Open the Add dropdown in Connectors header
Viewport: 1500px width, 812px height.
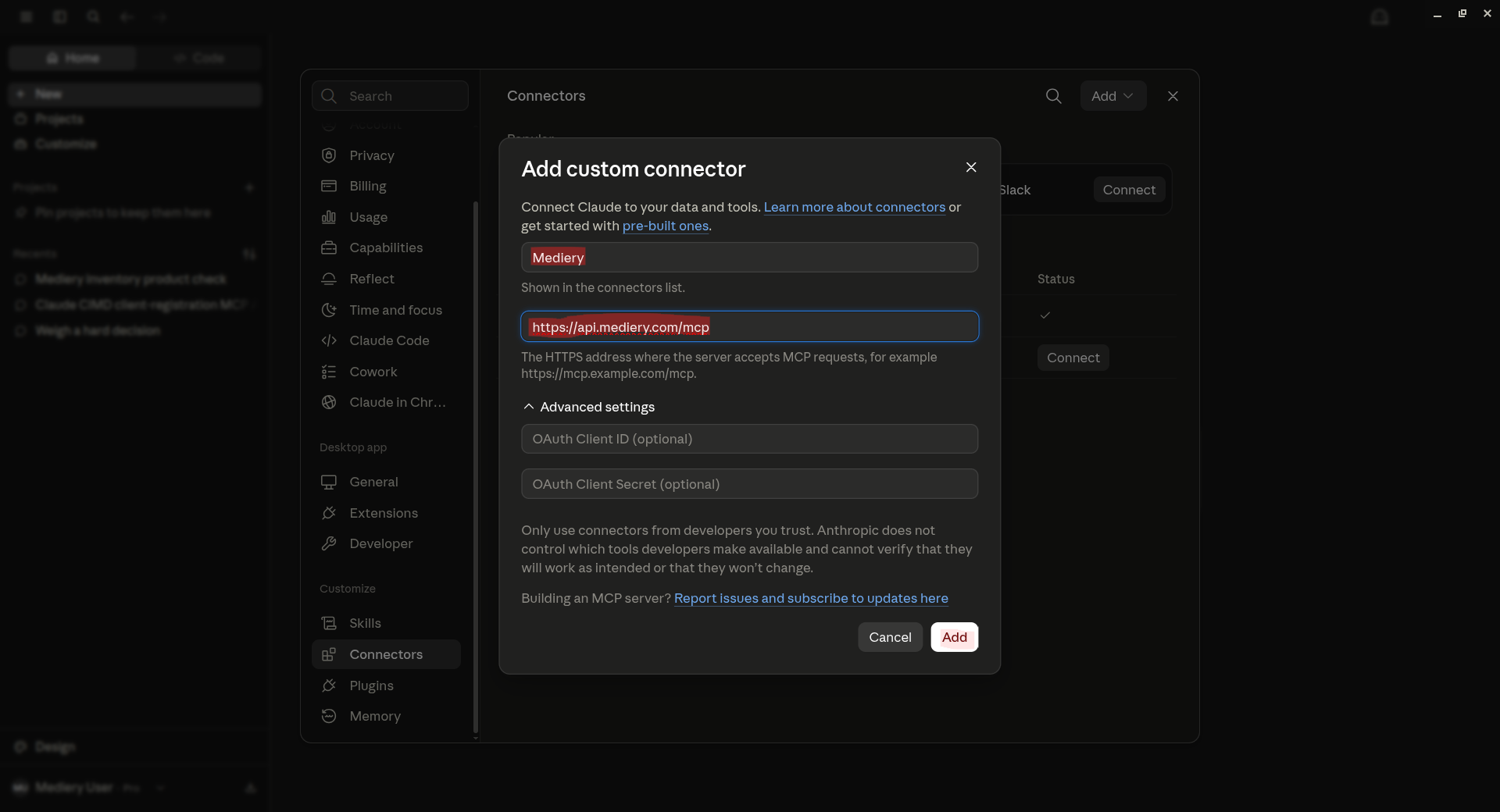click(1112, 96)
